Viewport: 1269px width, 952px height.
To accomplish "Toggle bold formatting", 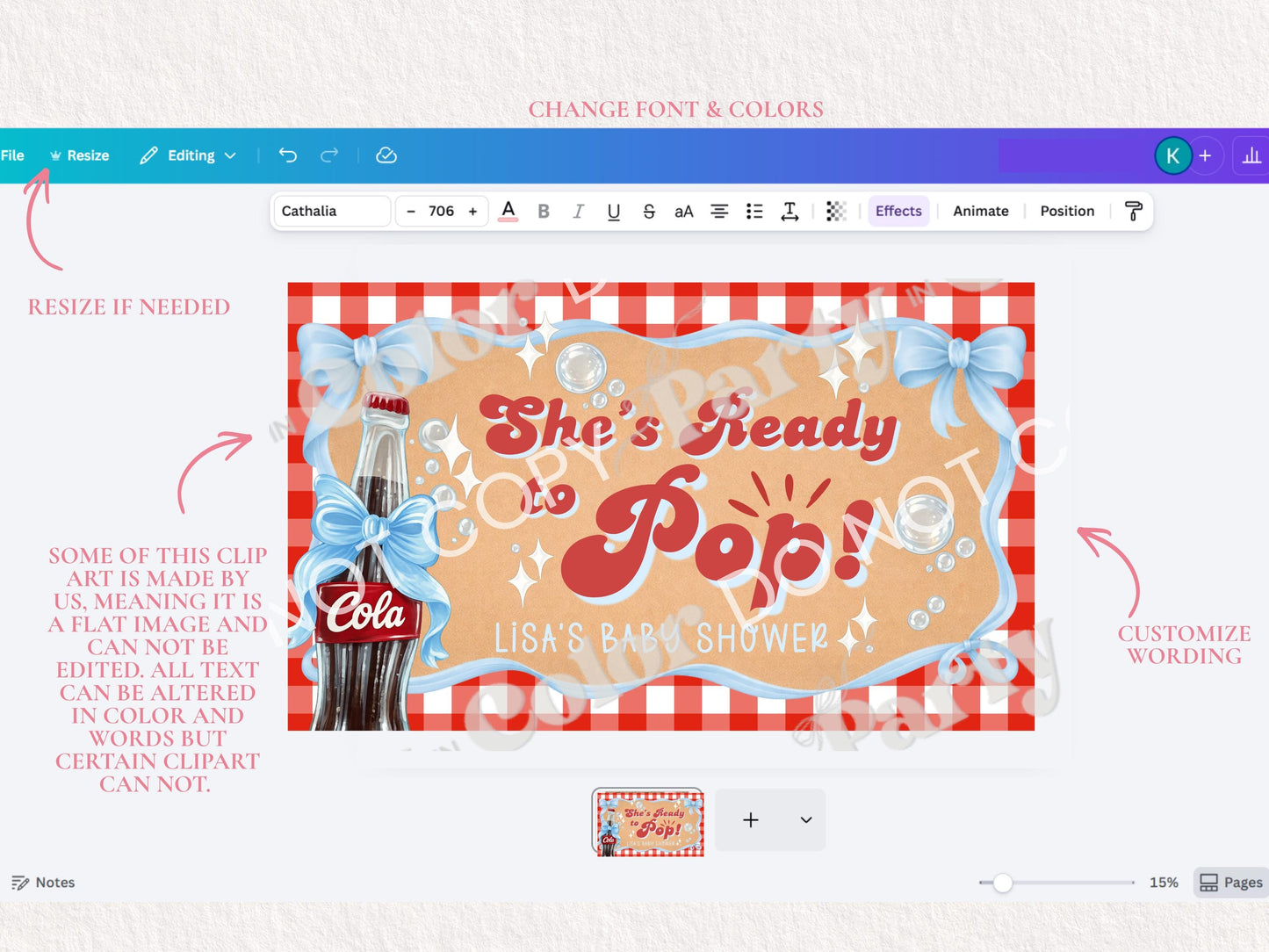I will [x=544, y=211].
